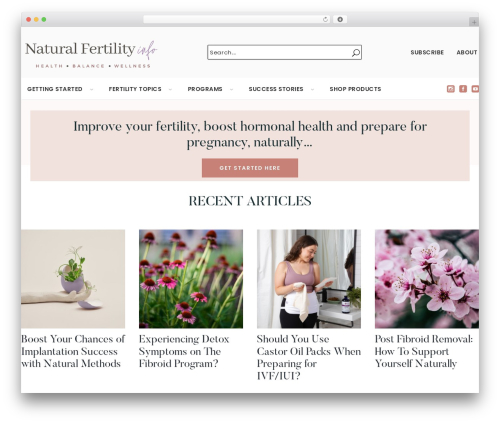Read Post Fibroid Removal article title
Screen dimensions: 500x423
(424, 351)
